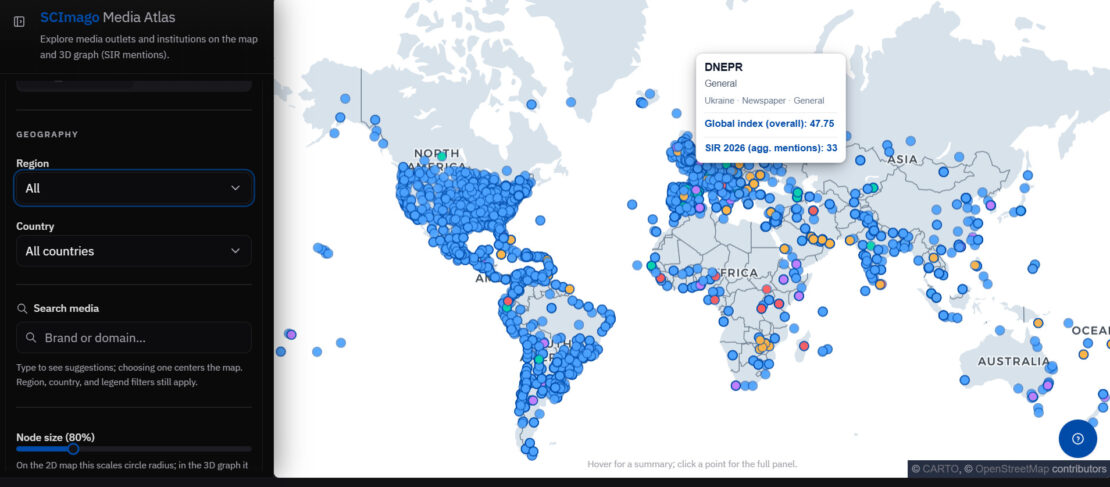The height and width of the screenshot is (487, 1110).
Task: Open the CARTO attribution link
Action: [940, 469]
